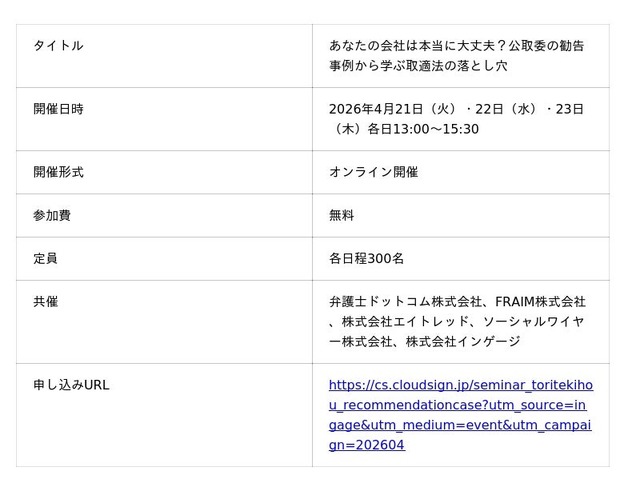
Task: Click the タイトル row label
Action: 58,46
